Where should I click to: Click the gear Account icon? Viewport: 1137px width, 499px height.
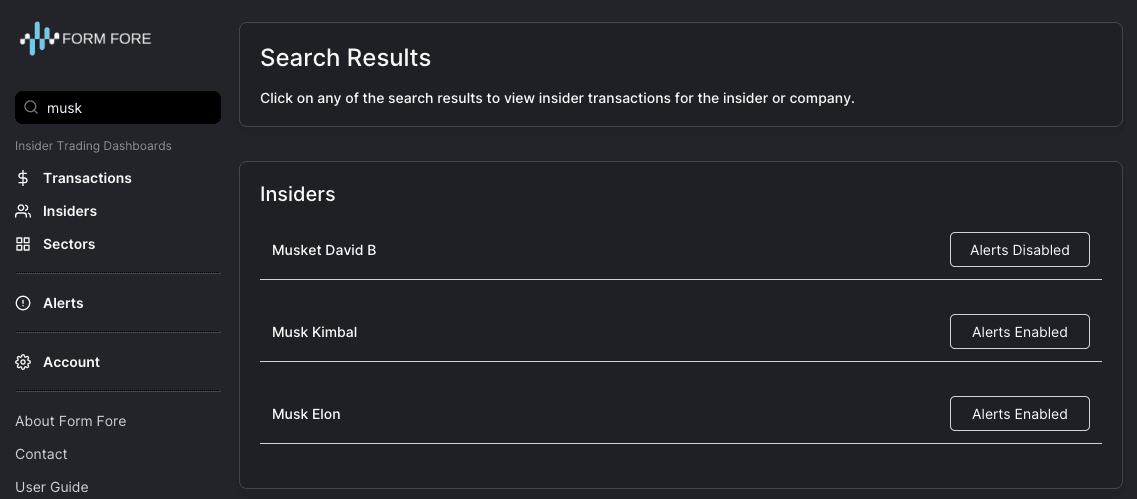pos(23,362)
